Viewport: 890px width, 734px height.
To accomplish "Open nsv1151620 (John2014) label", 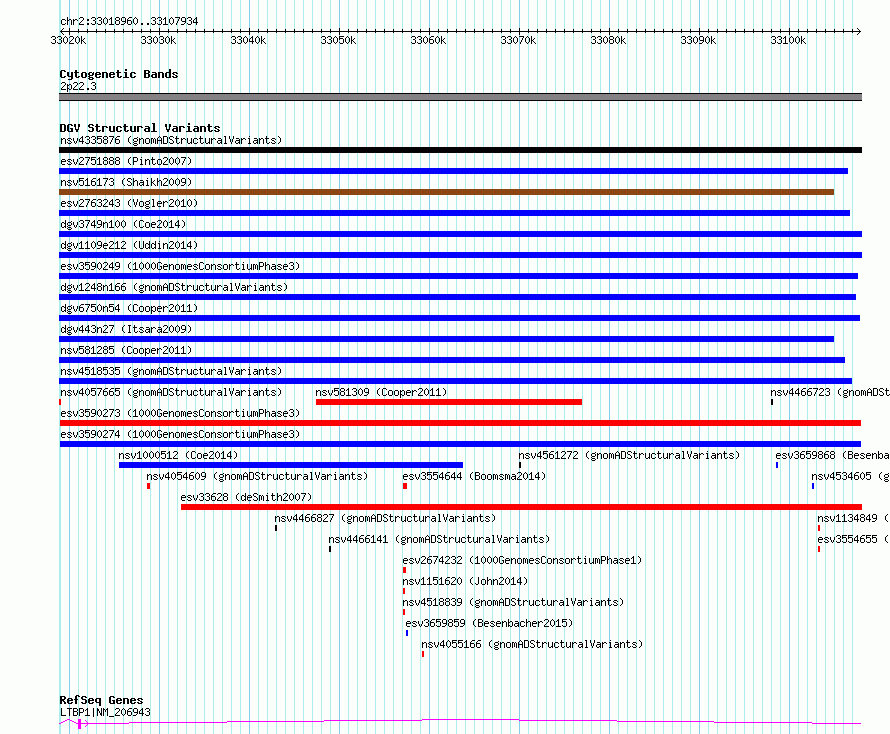I will (465, 581).
